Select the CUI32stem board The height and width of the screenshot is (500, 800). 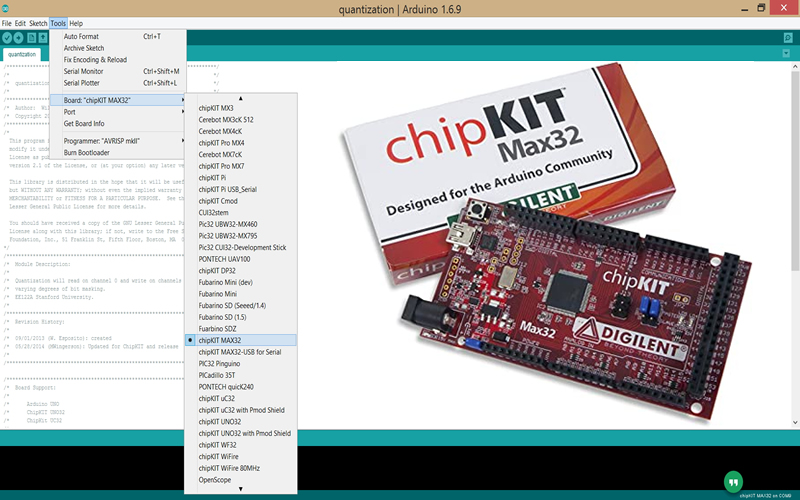pos(240,213)
